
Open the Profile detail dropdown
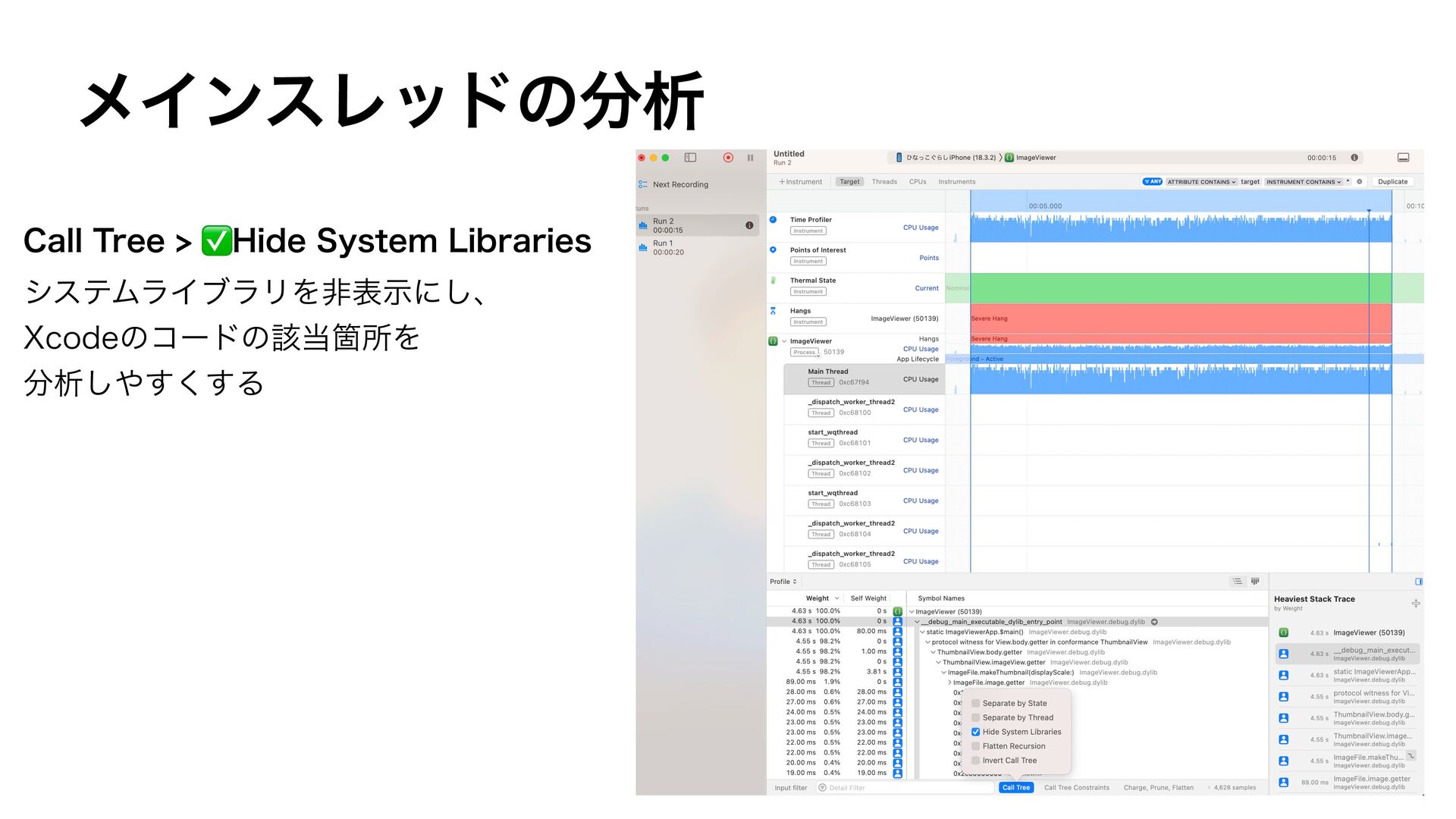click(783, 582)
